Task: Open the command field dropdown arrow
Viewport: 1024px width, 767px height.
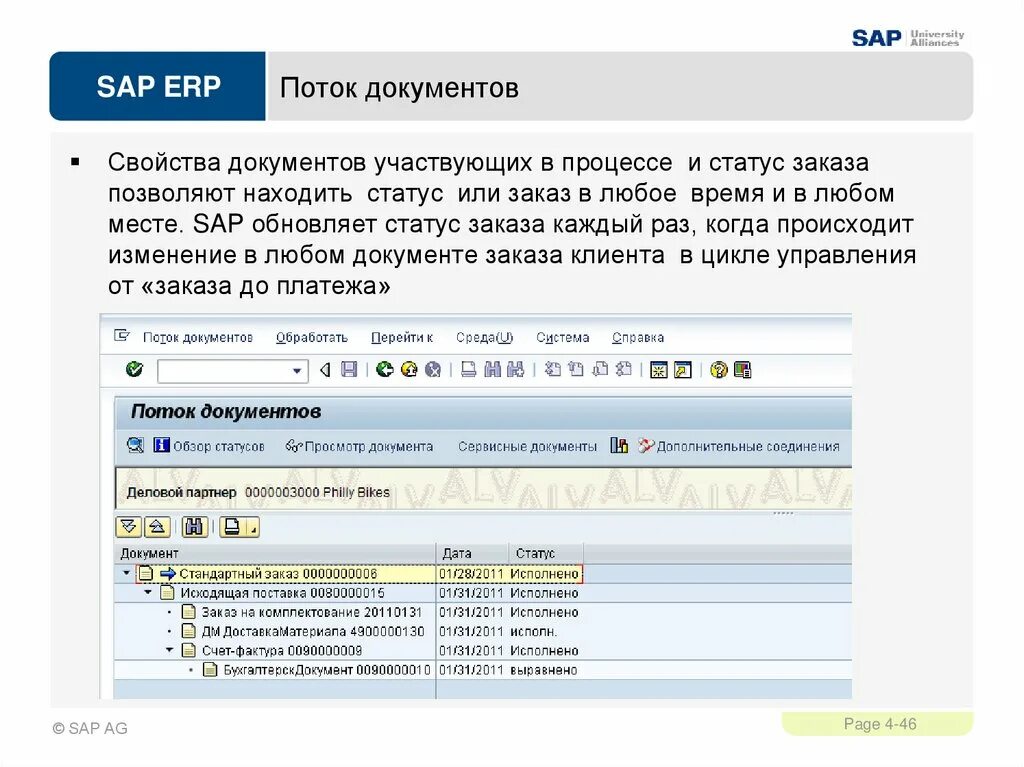Action: pyautogui.click(x=298, y=371)
